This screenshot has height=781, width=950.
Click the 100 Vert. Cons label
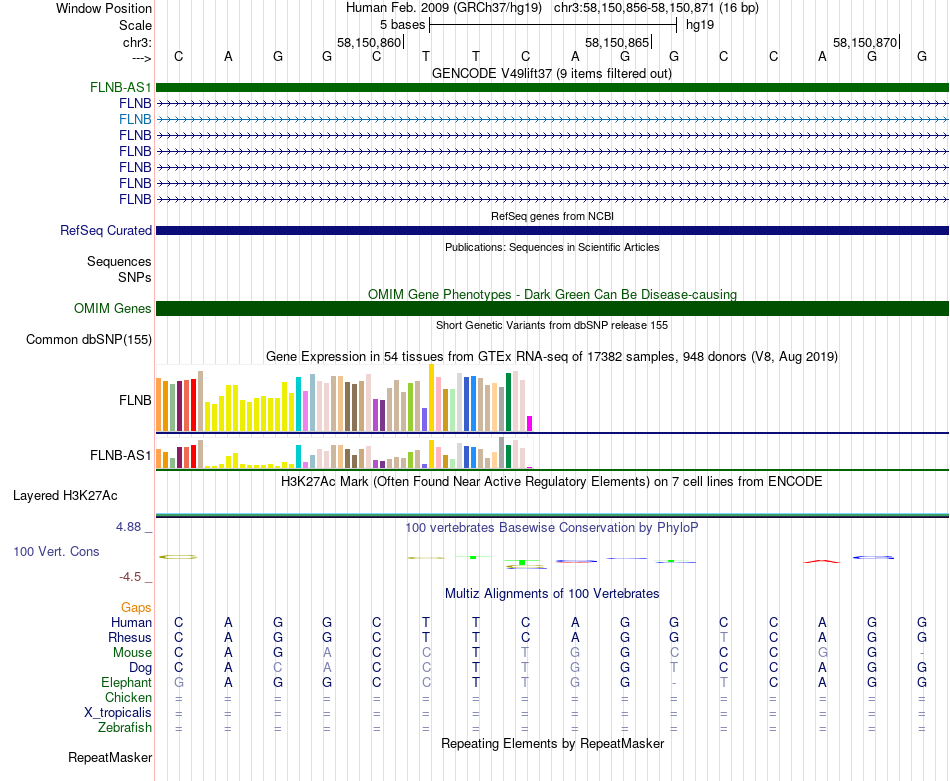(x=56, y=551)
